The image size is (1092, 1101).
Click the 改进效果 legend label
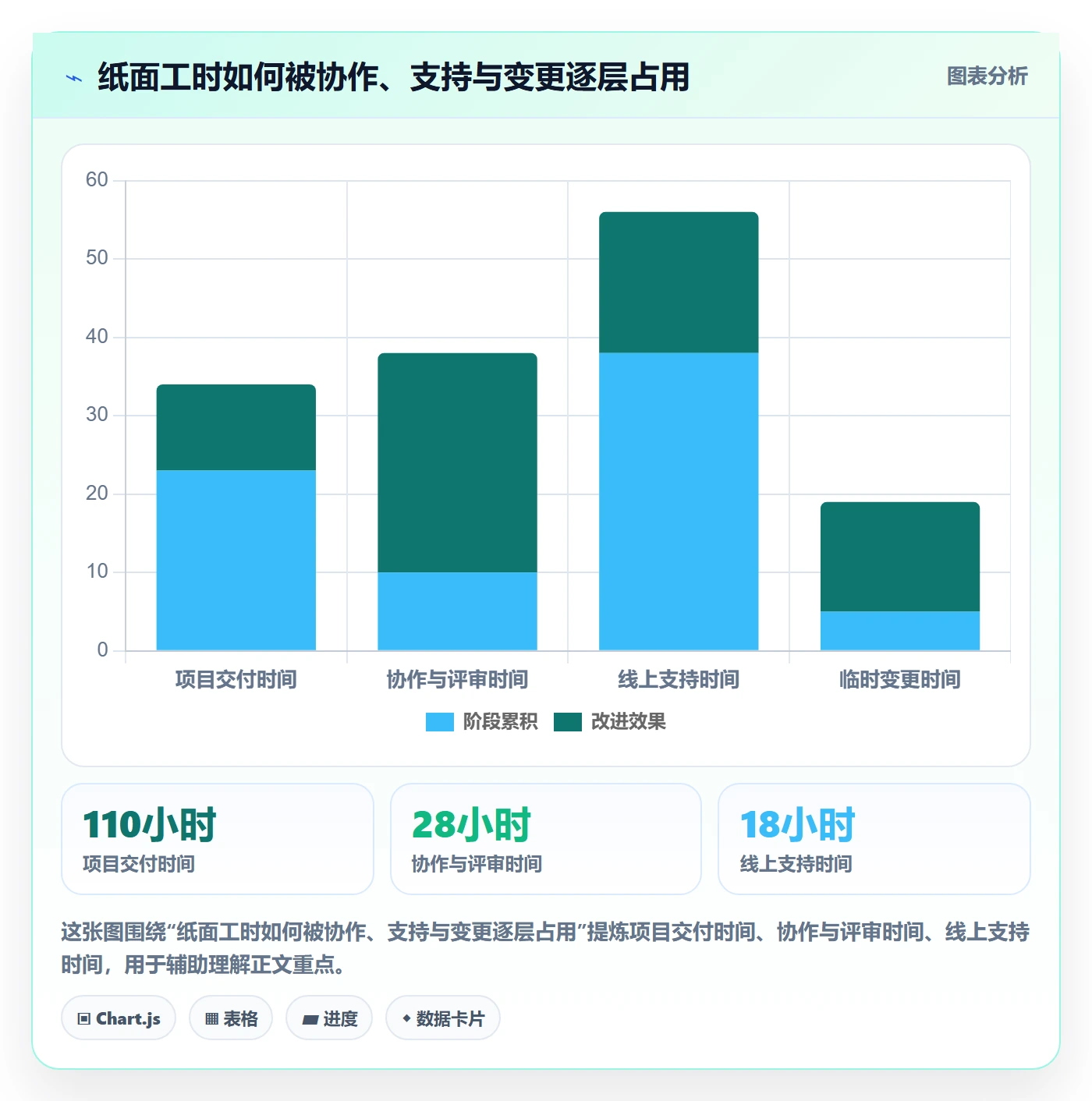click(628, 722)
